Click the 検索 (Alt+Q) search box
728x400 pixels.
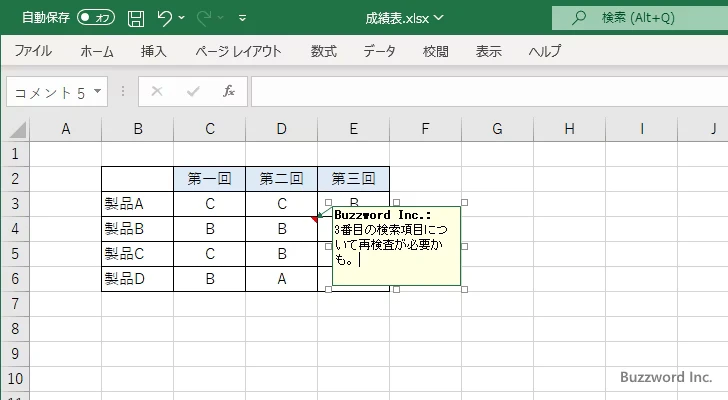pos(640,18)
